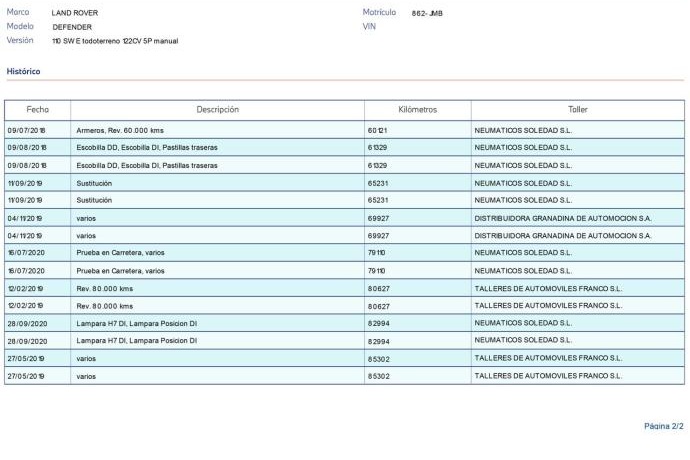
Task: Click the Matrícula field label
Action: coord(380,12)
